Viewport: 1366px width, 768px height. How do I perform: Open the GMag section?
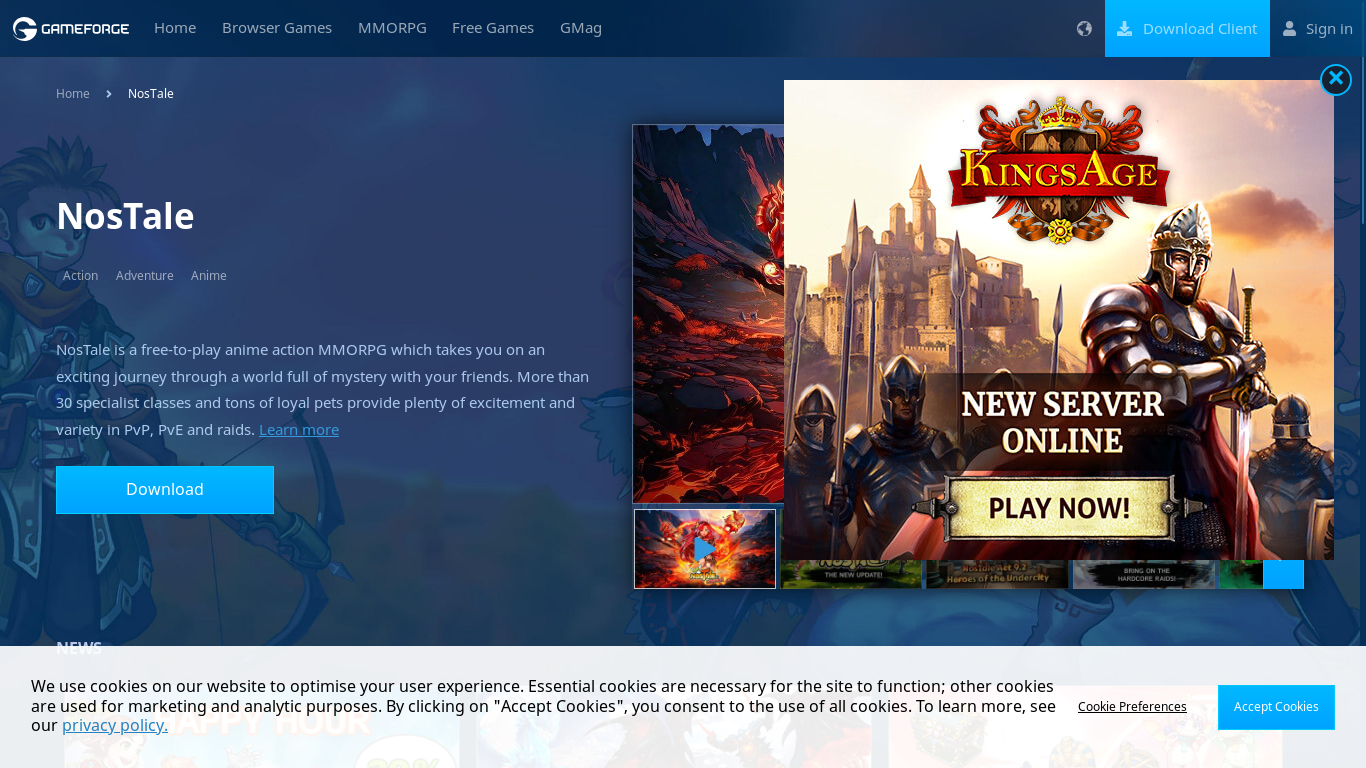tap(581, 28)
